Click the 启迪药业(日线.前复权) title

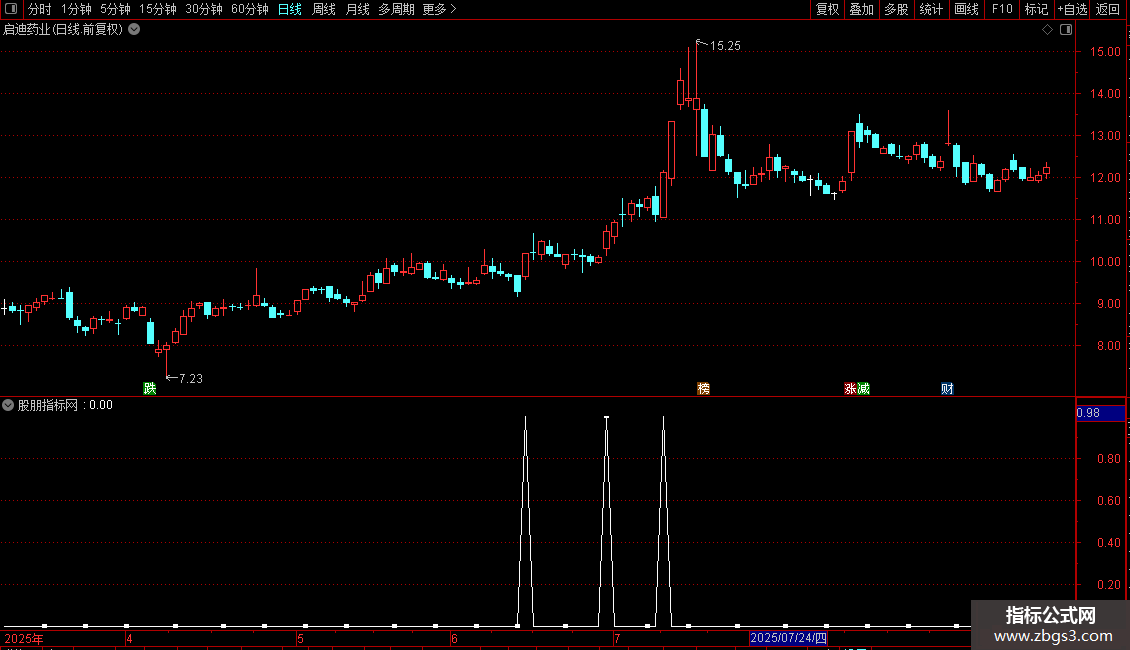click(x=63, y=30)
